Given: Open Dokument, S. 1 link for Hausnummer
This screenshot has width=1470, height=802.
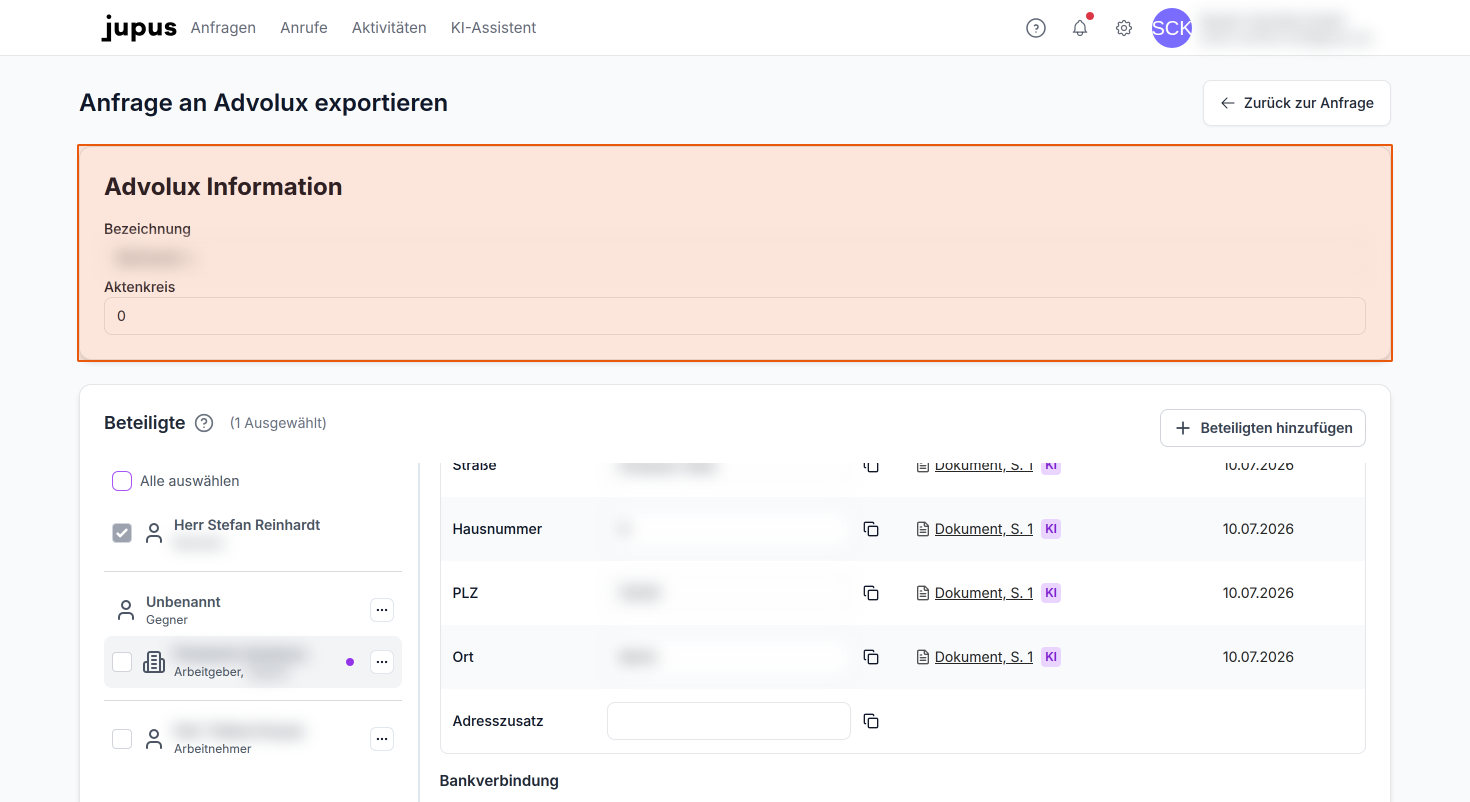Looking at the screenshot, I should (984, 529).
